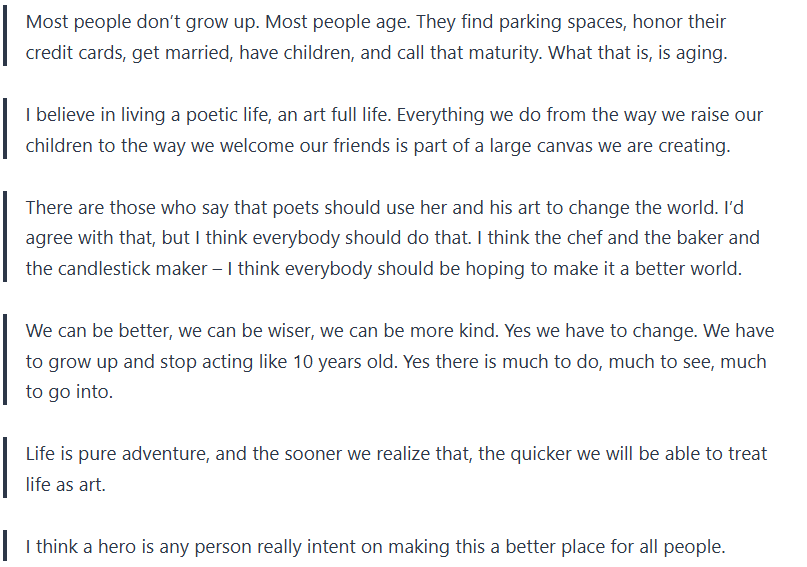Click the words "to go into."
807x567 pixels.
point(69,392)
